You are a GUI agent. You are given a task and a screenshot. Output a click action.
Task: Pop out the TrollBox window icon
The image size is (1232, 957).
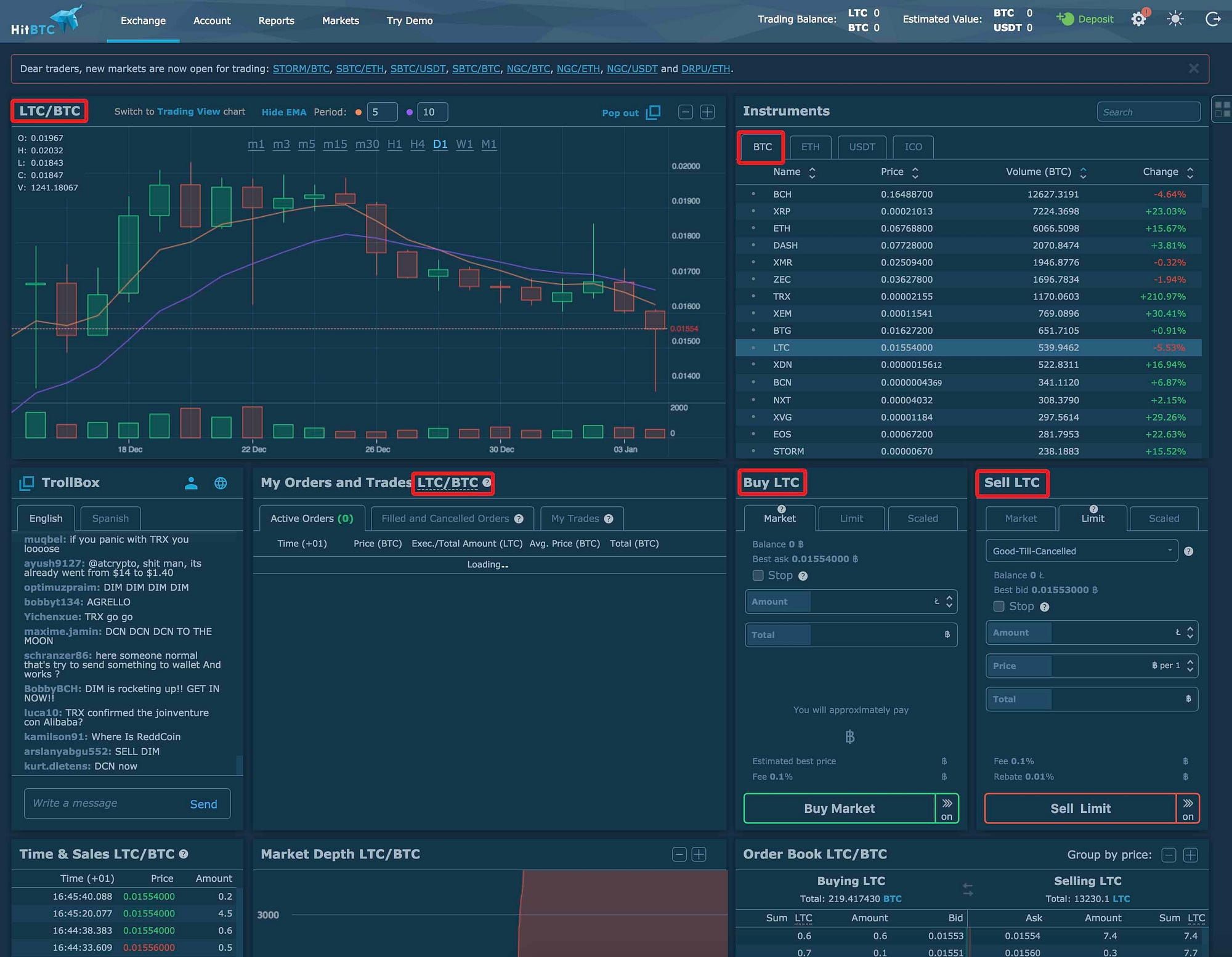point(26,483)
